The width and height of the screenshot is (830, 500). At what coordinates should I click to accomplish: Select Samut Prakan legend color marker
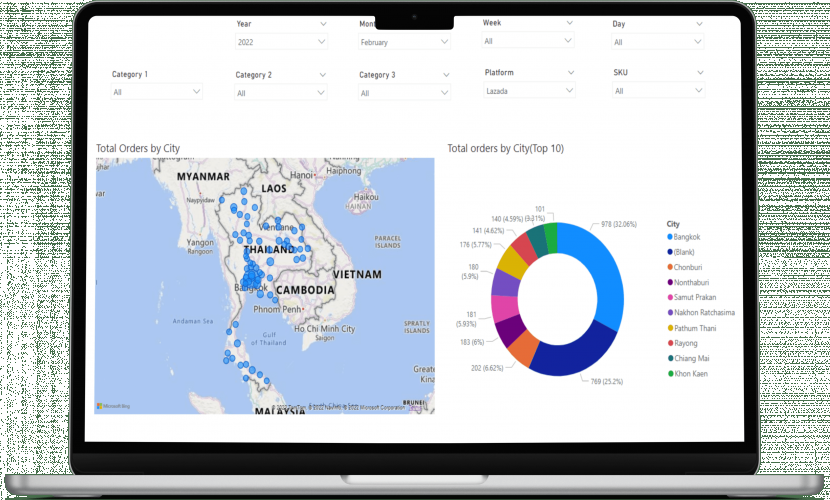pyautogui.click(x=670, y=297)
